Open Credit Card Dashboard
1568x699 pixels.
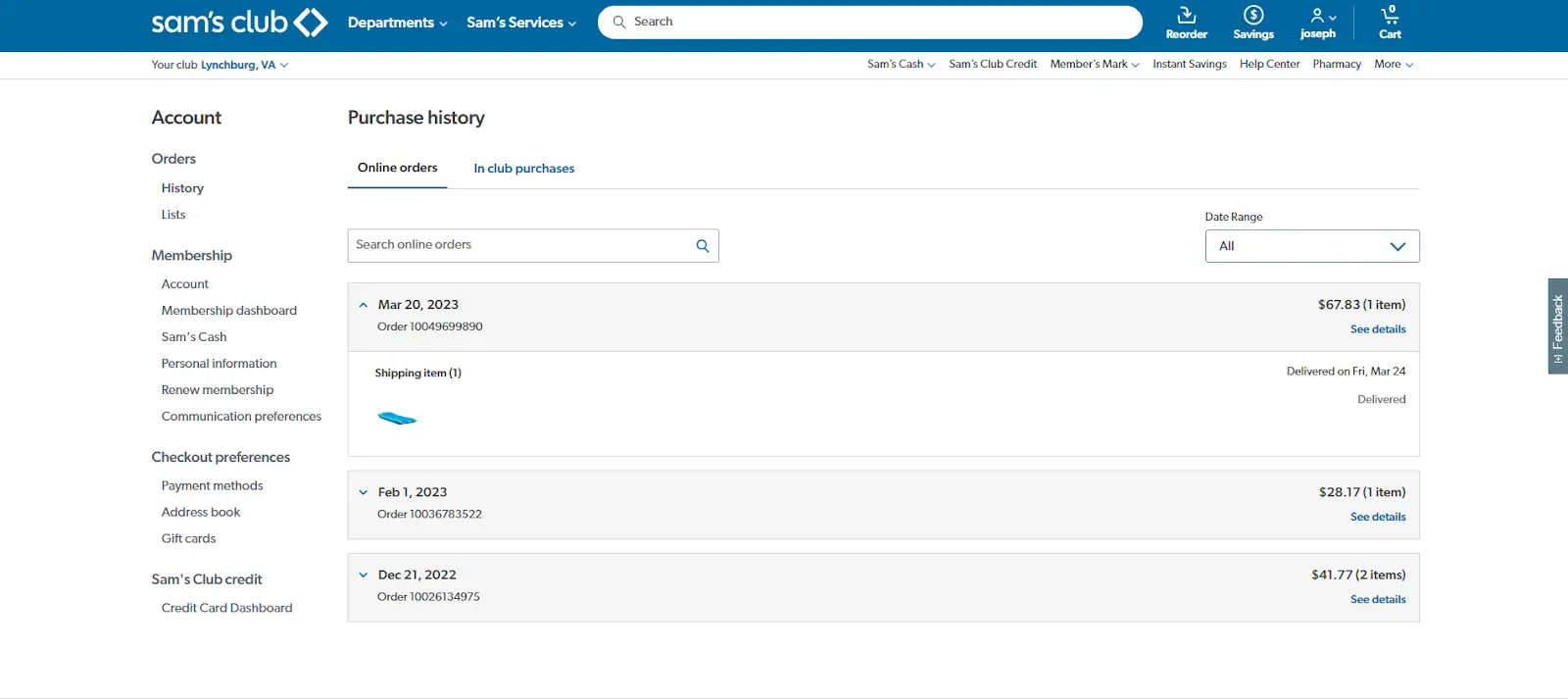point(226,608)
